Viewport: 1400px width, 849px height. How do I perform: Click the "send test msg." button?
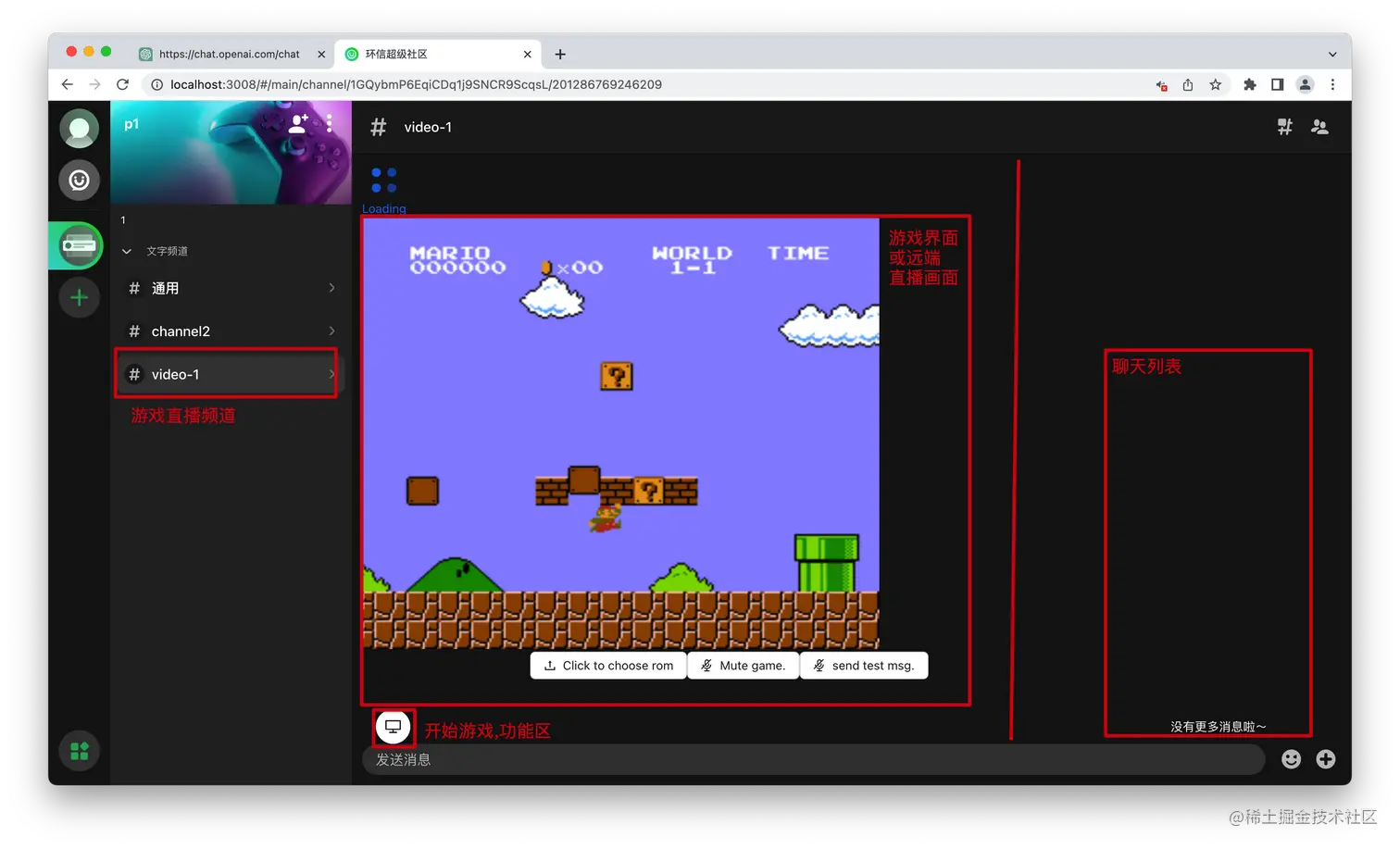click(864, 666)
